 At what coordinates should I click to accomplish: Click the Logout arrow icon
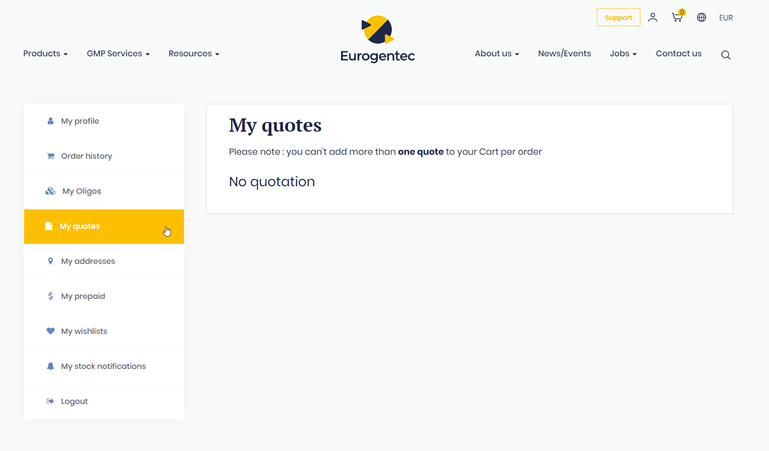pos(51,401)
